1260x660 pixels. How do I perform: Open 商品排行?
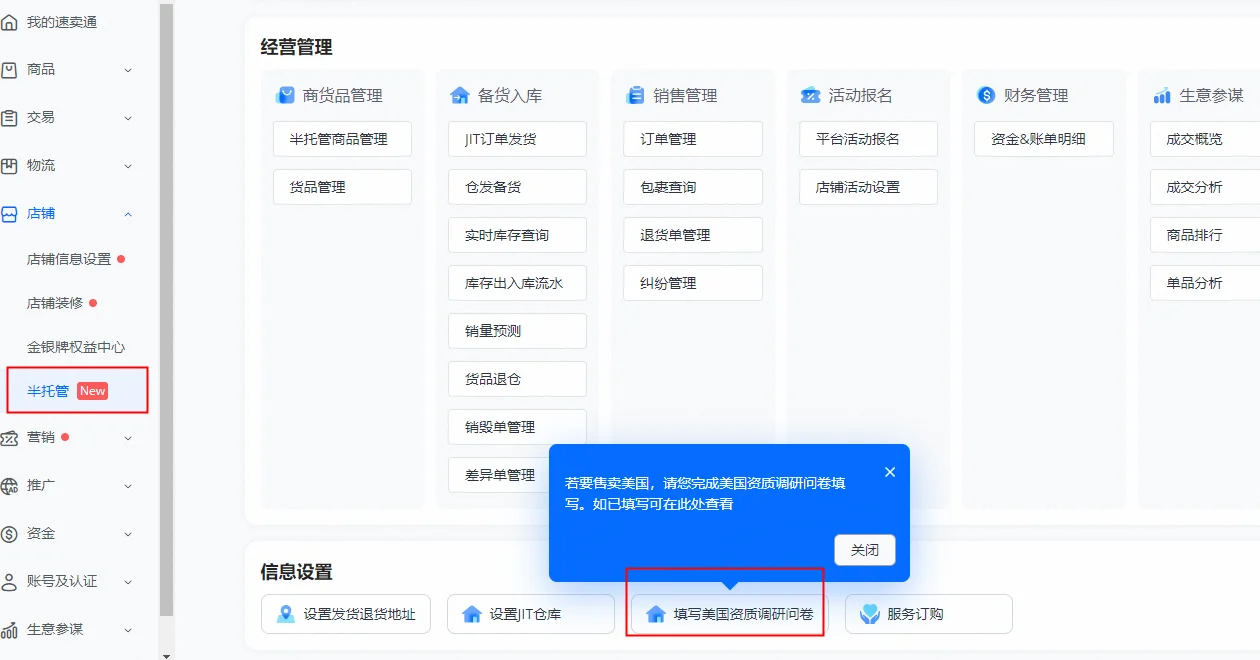[1205, 235]
